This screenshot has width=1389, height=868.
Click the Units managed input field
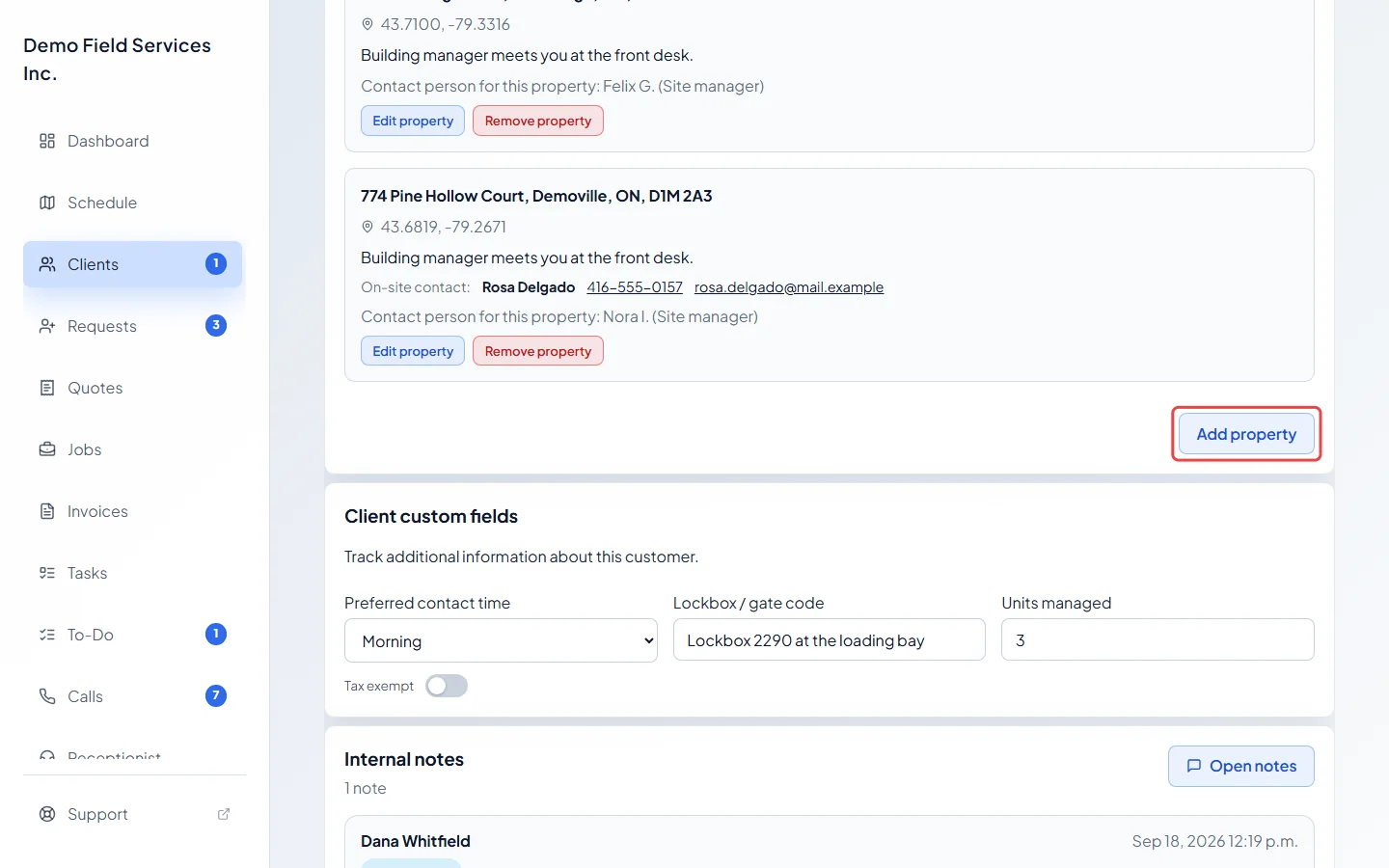[x=1157, y=639]
